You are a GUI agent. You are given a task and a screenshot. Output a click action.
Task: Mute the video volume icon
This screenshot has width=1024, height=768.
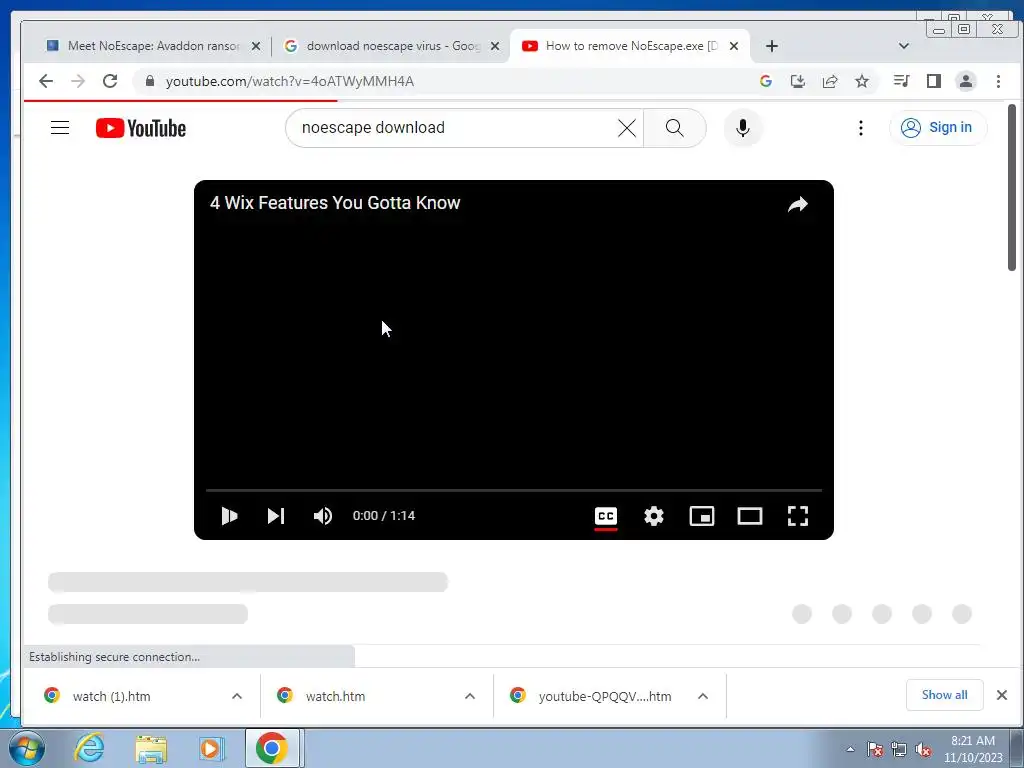click(323, 516)
